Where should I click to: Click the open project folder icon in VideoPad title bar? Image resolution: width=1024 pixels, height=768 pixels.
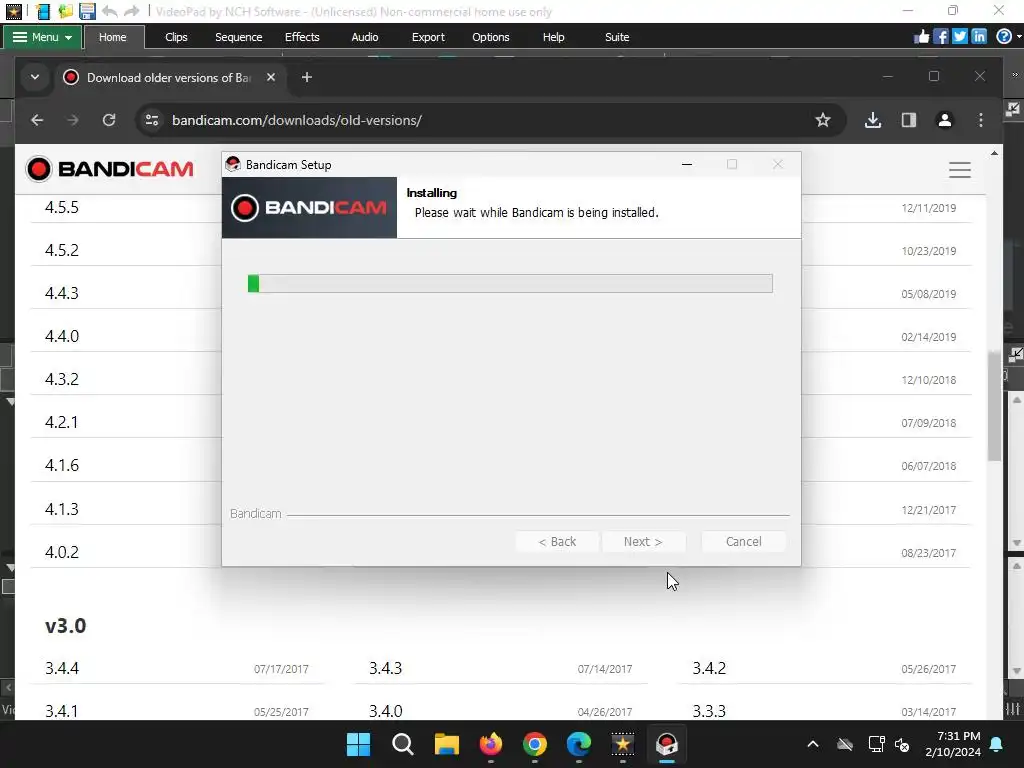pyautogui.click(x=65, y=11)
